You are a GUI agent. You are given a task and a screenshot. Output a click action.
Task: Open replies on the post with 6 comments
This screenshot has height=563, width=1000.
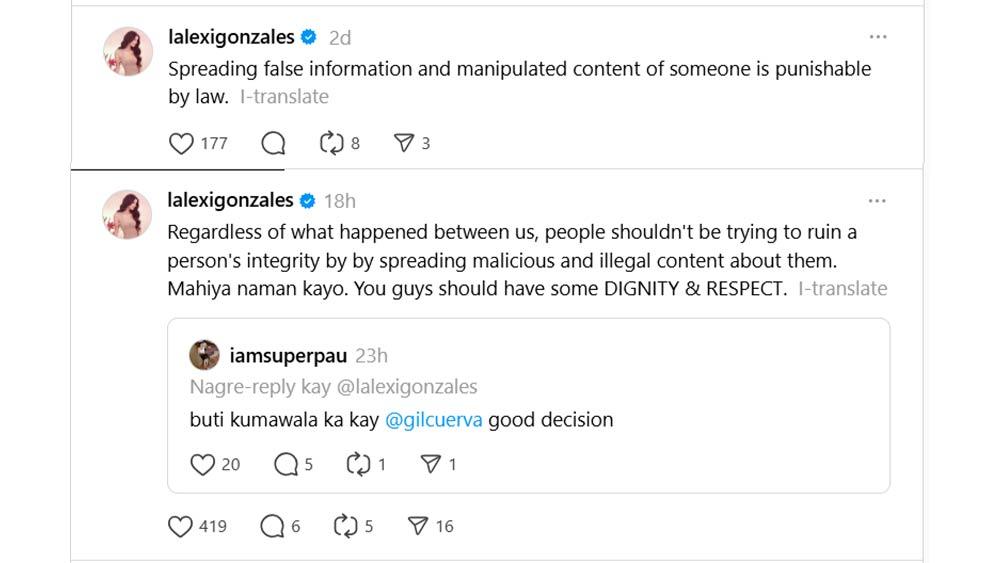(272, 526)
